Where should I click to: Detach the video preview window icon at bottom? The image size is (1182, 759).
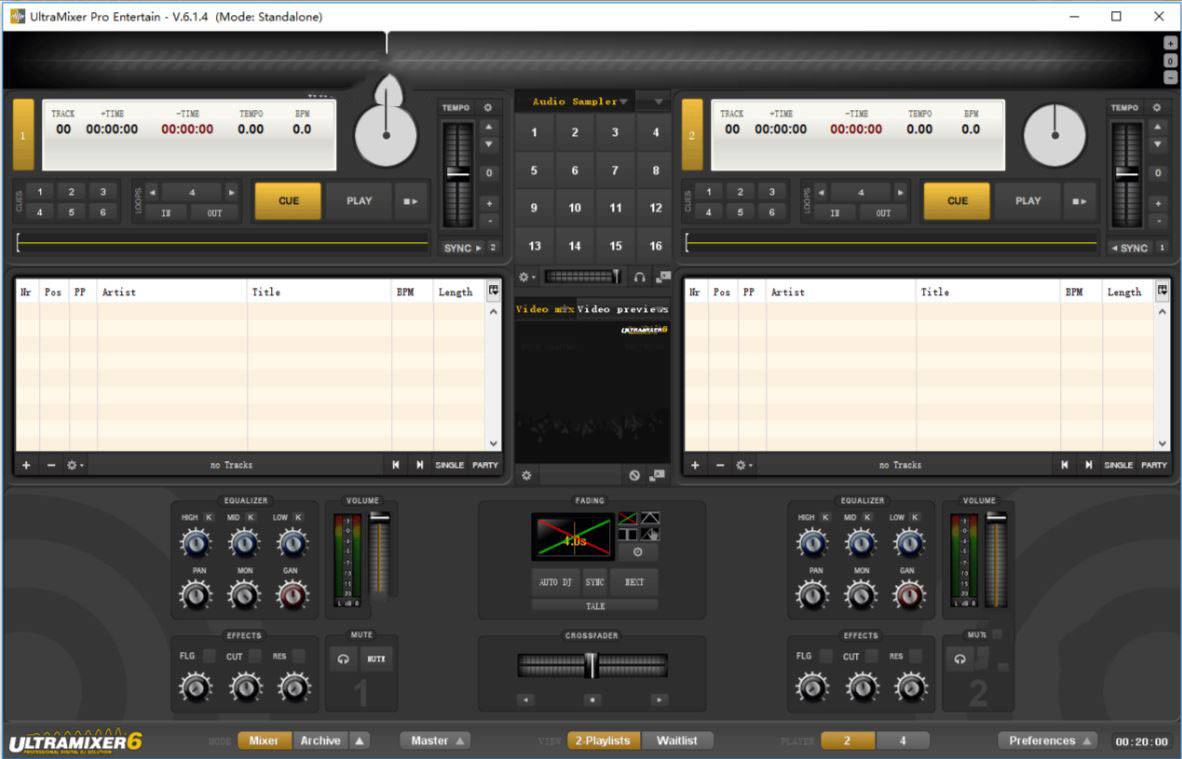(x=657, y=476)
